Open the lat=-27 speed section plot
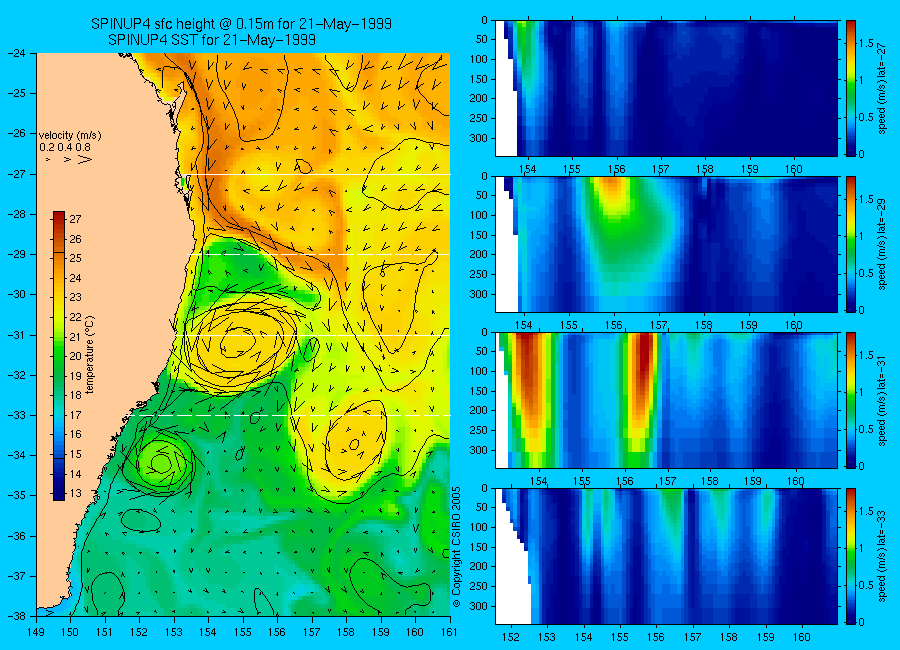This screenshot has height=650, width=900. 666,88
